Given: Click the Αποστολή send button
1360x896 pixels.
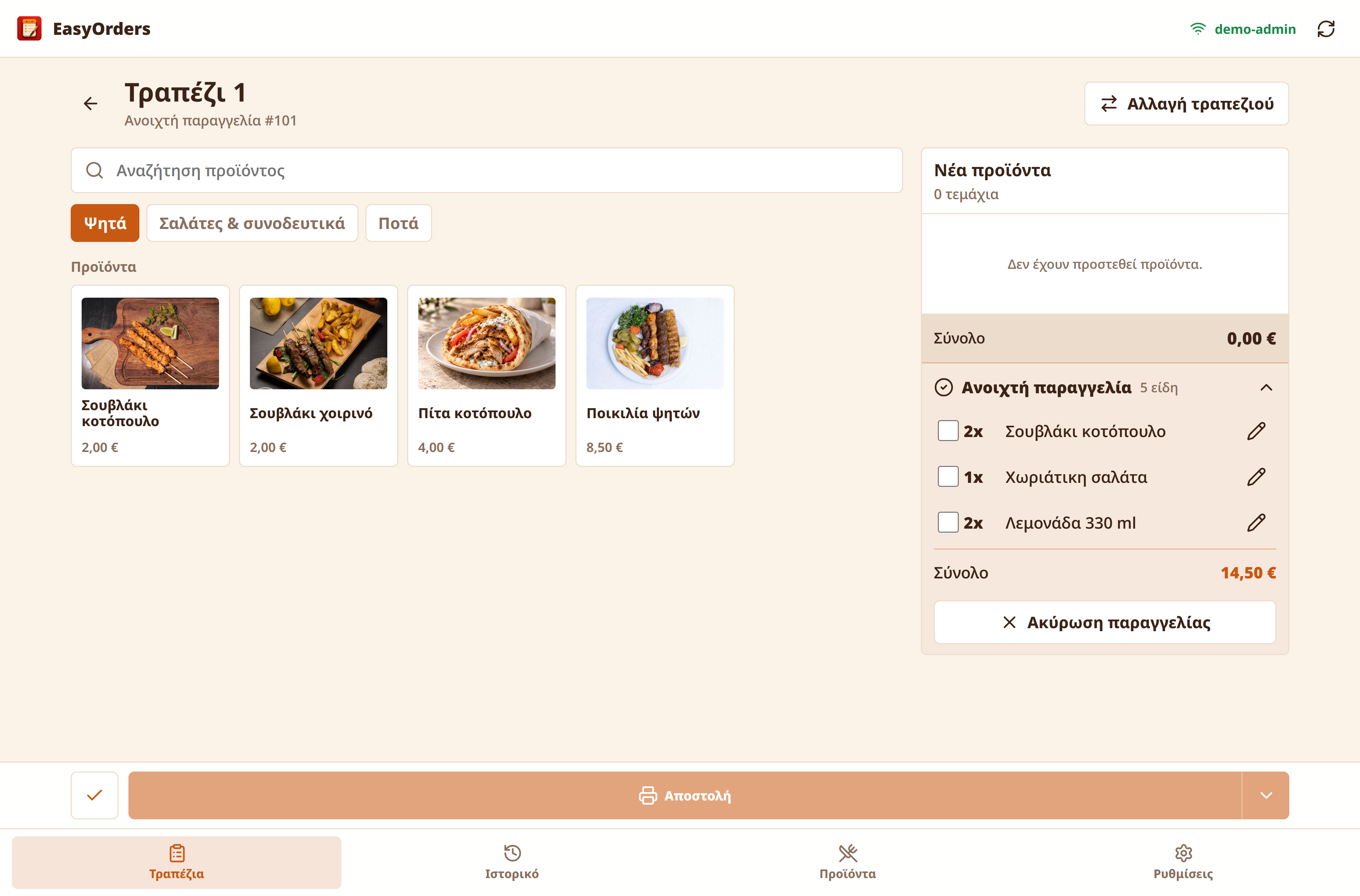Looking at the screenshot, I should point(685,795).
